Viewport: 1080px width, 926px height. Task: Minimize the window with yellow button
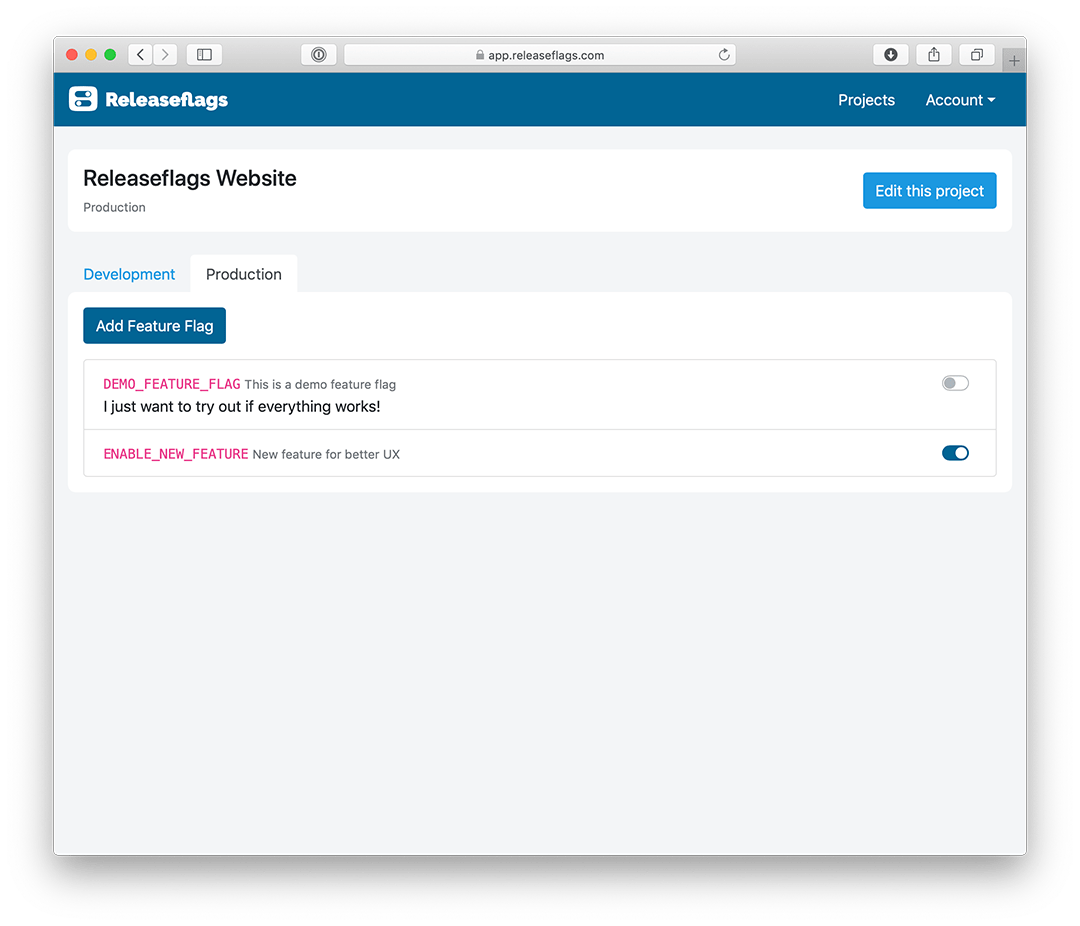(x=91, y=54)
